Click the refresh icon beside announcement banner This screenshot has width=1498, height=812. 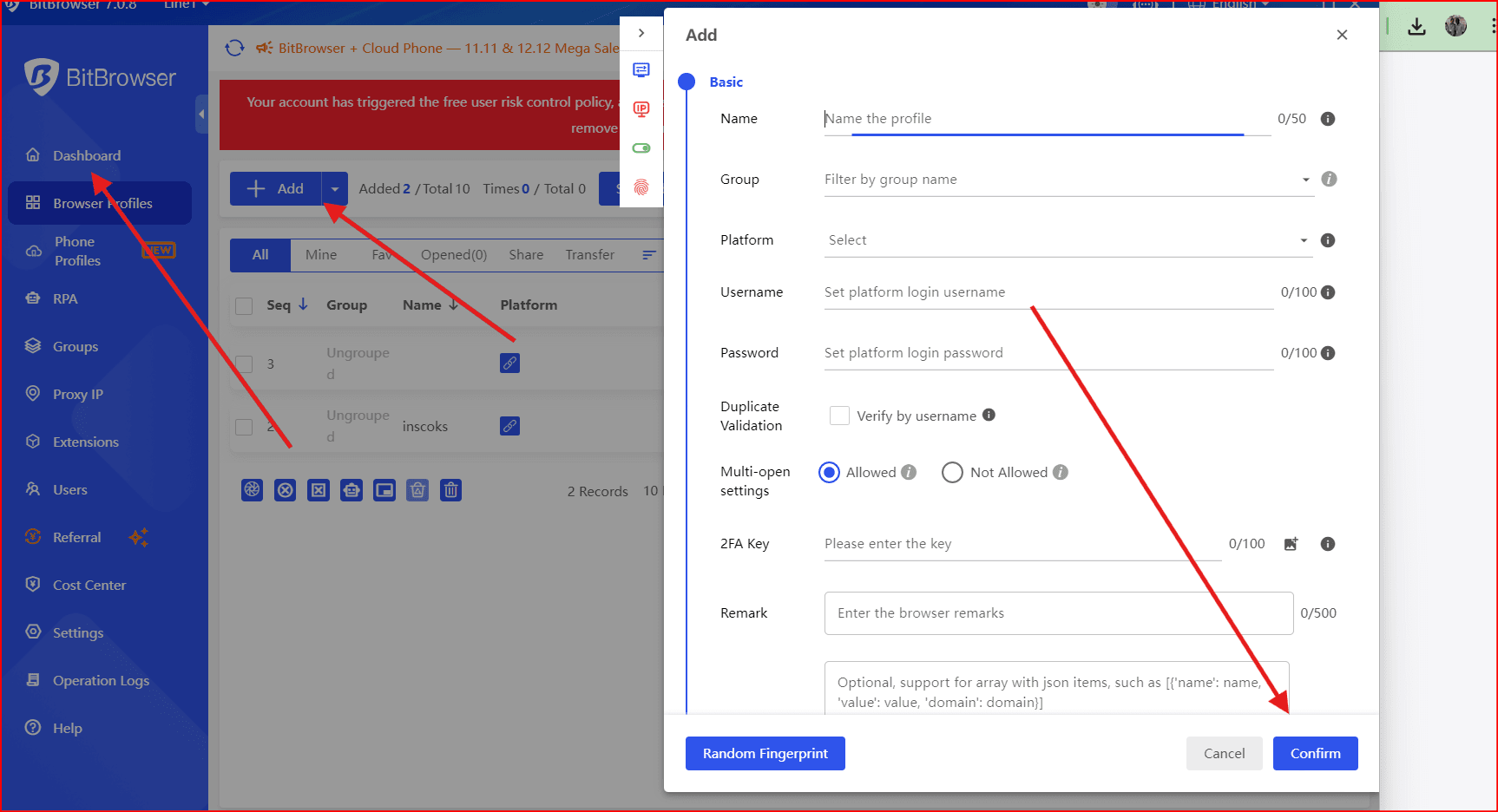pos(234,49)
